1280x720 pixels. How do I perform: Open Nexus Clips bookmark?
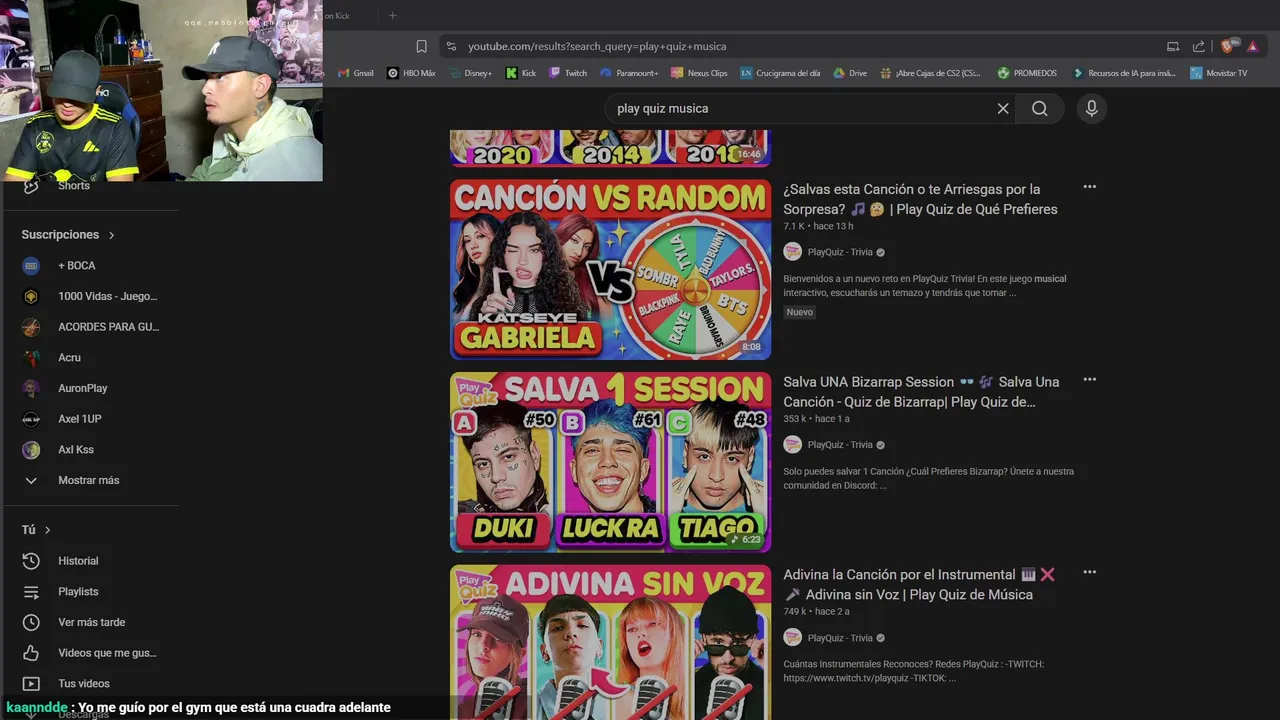tap(699, 73)
